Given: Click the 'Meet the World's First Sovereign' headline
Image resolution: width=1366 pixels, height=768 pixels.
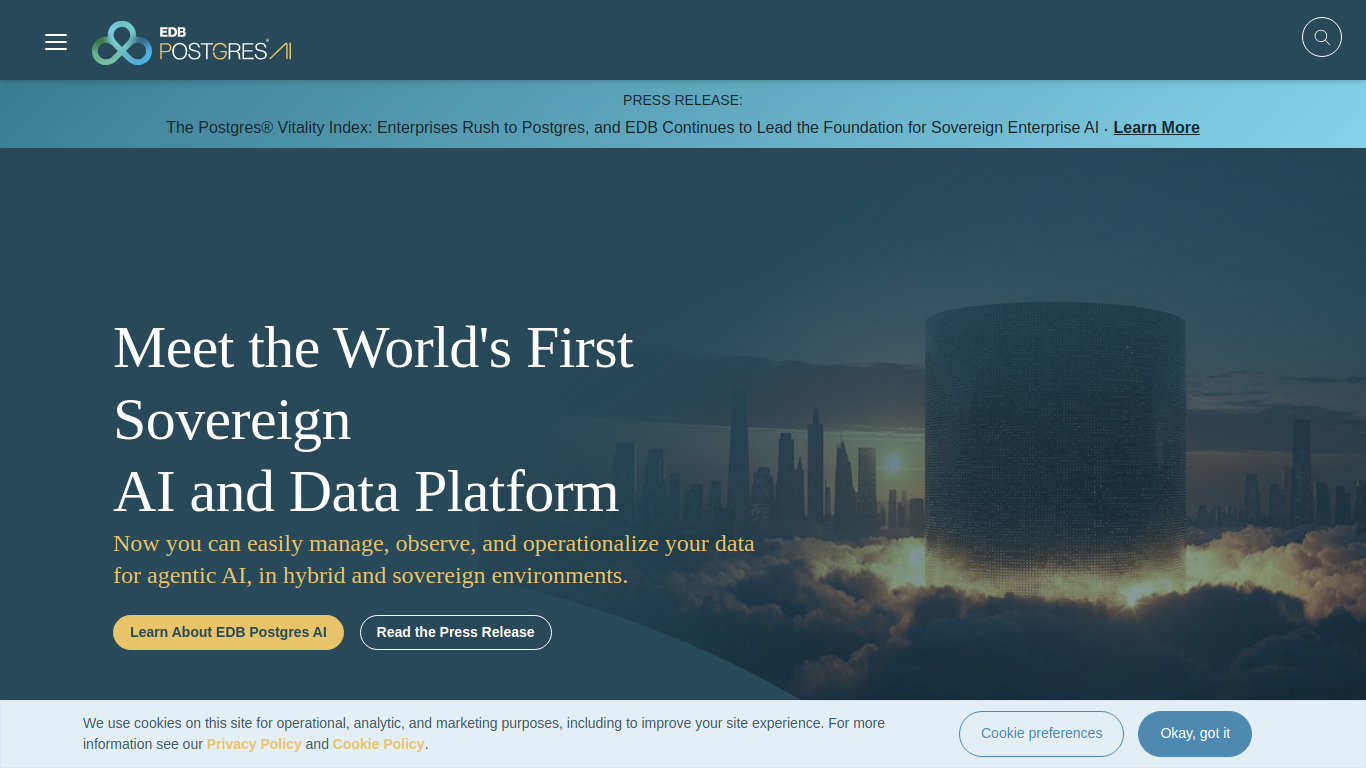Looking at the screenshot, I should 373,419.
